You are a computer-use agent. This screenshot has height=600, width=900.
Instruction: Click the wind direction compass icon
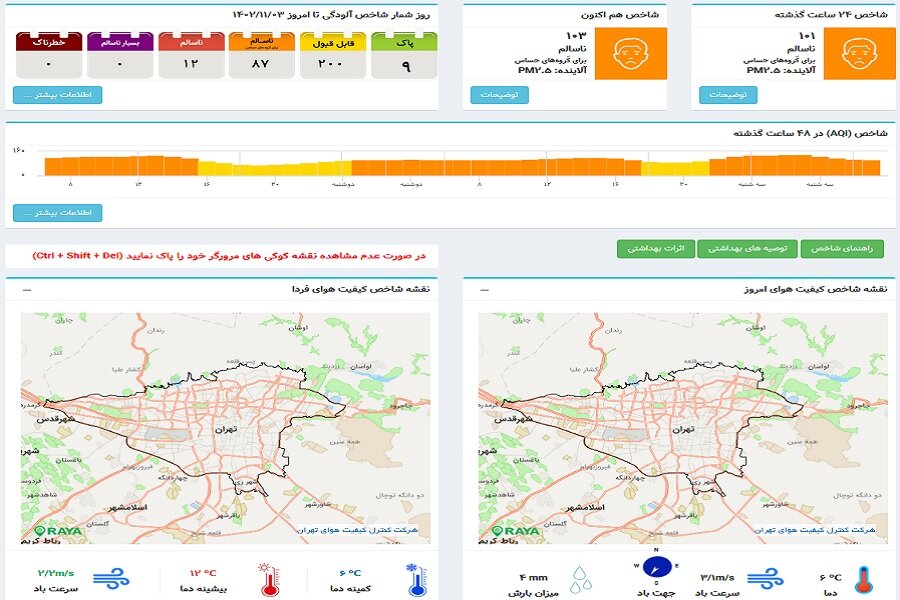pyautogui.click(x=657, y=567)
